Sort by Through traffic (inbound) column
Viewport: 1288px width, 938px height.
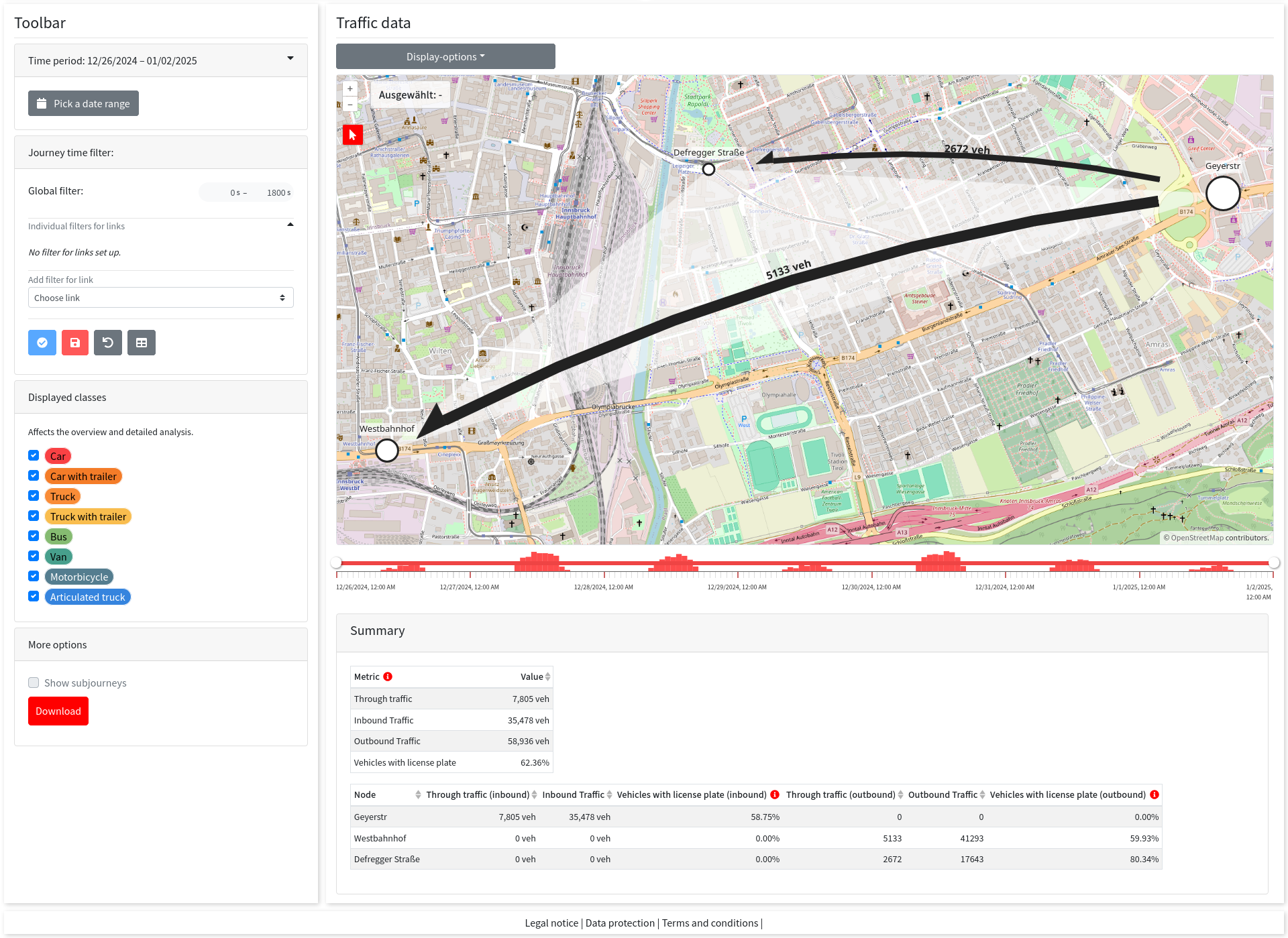[534, 795]
